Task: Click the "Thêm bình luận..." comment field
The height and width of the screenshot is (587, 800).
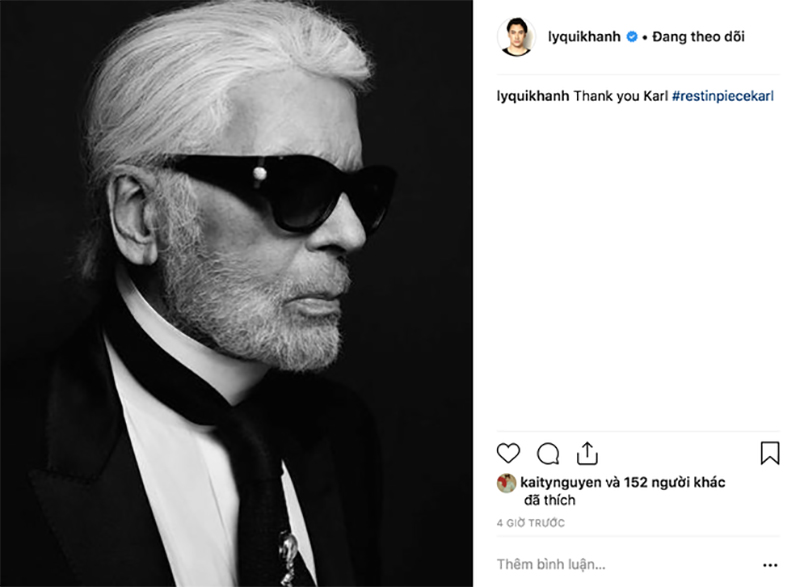Action: pos(540,565)
